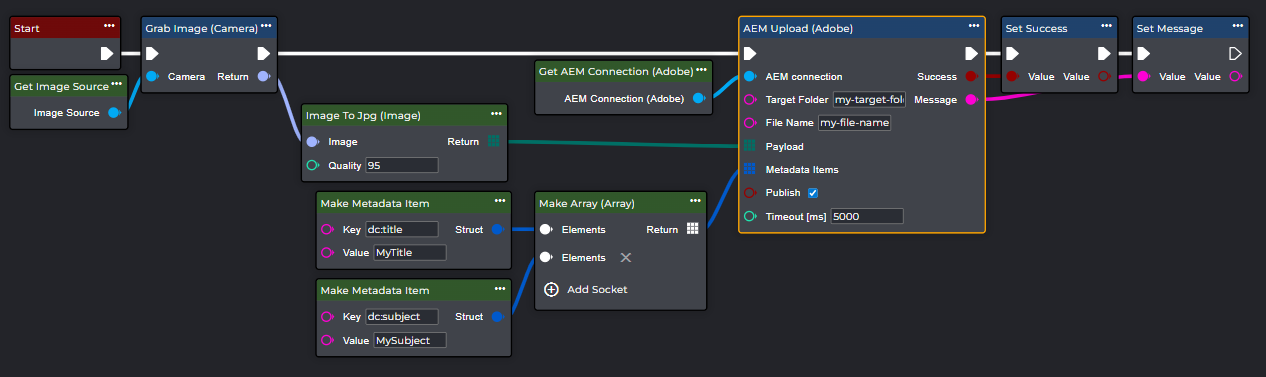This screenshot has height=377, width=1266.
Task: Select the Image To Jpg (Image) title
Action: (363, 116)
